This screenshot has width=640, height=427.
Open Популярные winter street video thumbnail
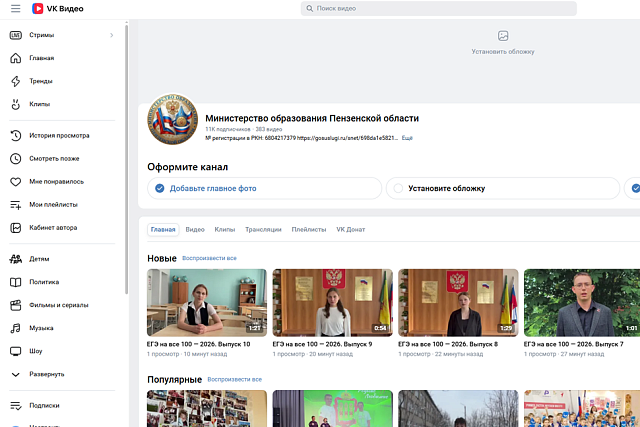coord(458,409)
